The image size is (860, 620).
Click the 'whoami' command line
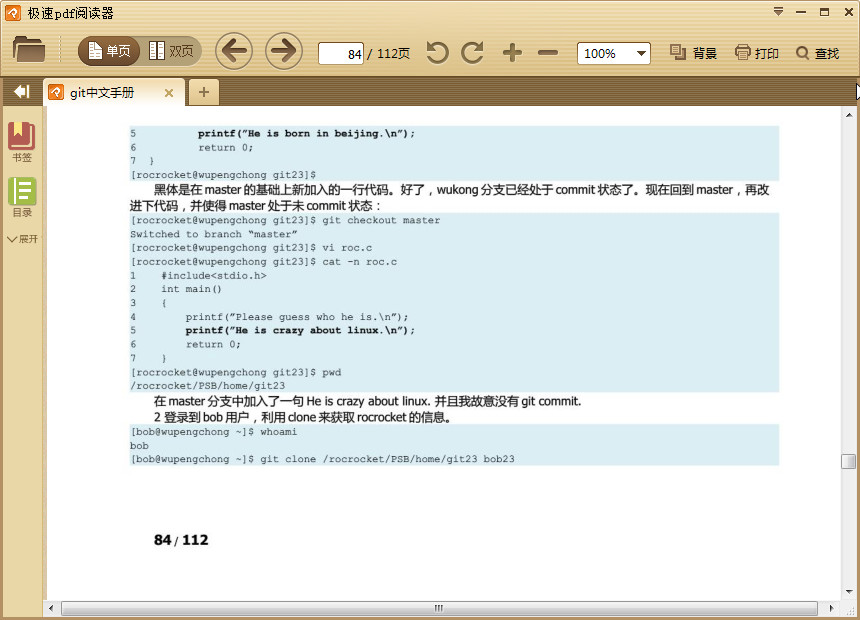click(x=279, y=432)
